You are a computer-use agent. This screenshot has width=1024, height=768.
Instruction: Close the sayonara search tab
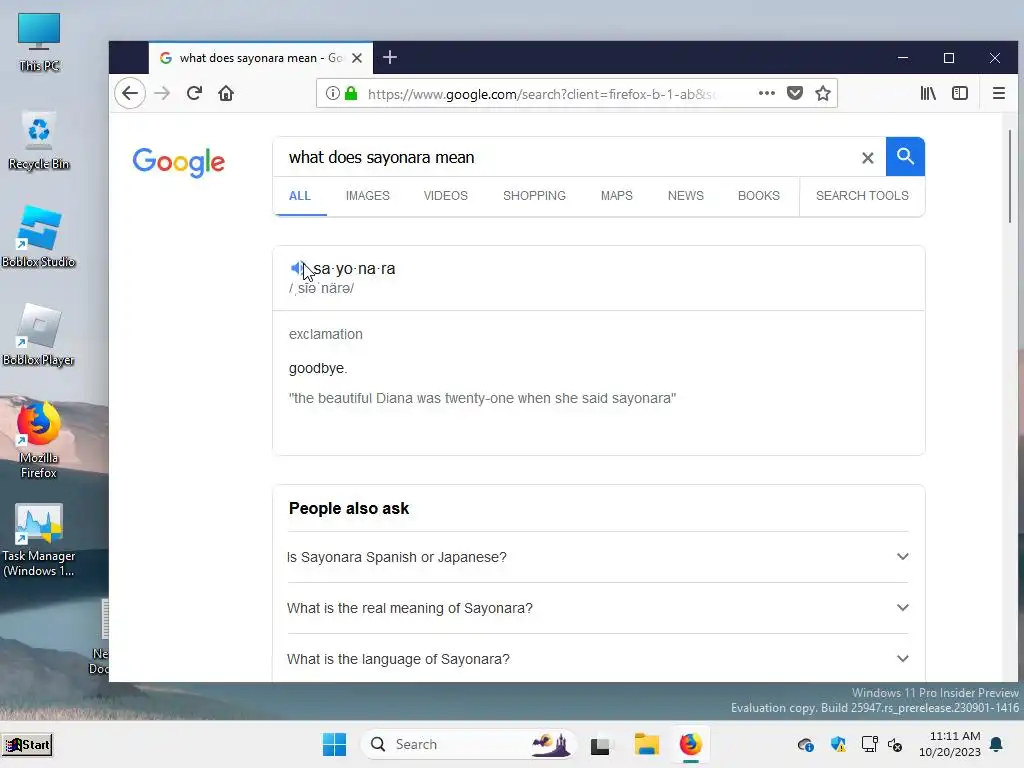357,58
